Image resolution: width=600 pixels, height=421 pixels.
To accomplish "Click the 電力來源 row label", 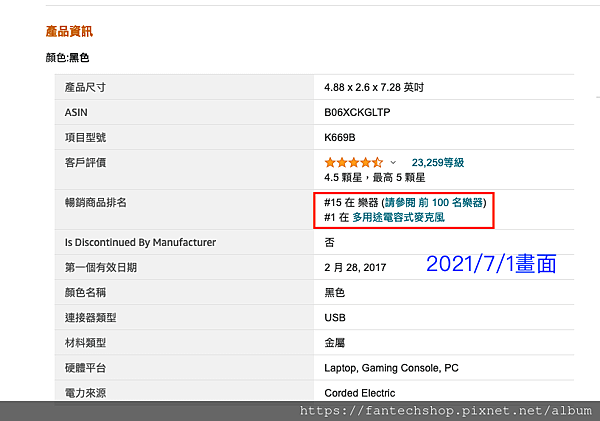I will [x=85, y=393].
